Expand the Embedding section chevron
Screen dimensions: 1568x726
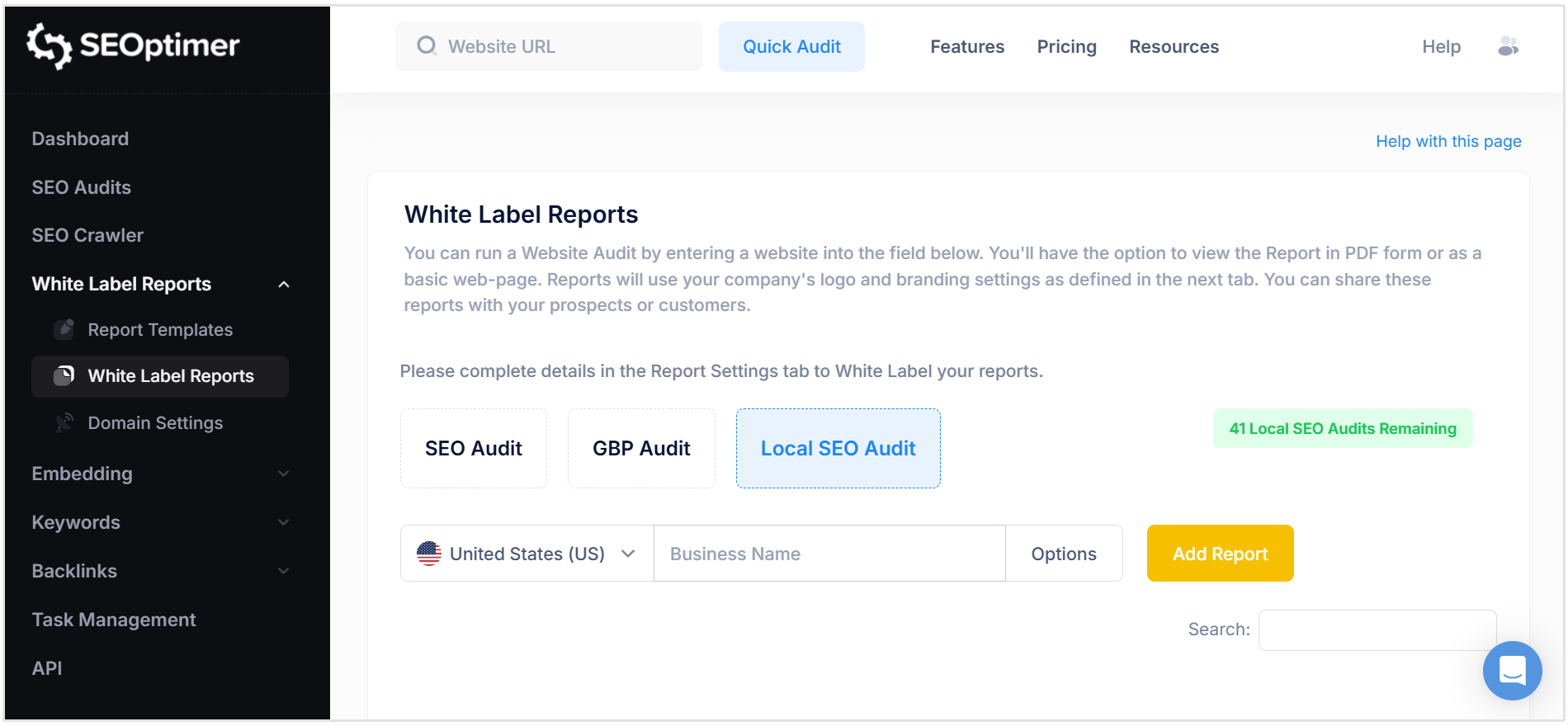click(284, 474)
